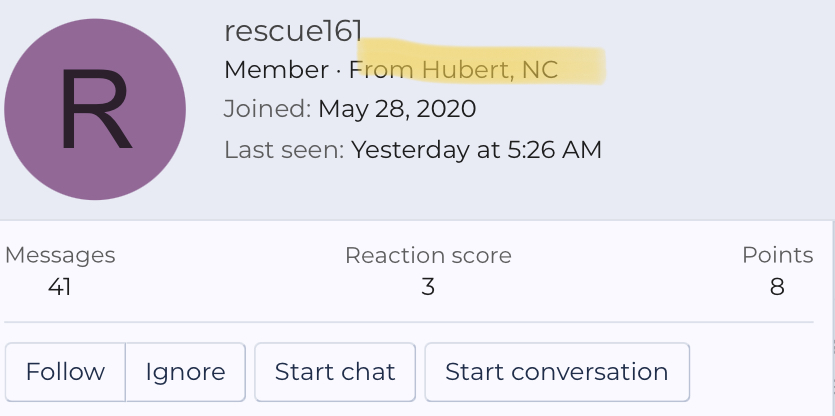Click the Points label
Viewport: 835px width, 416px height.
coord(777,255)
